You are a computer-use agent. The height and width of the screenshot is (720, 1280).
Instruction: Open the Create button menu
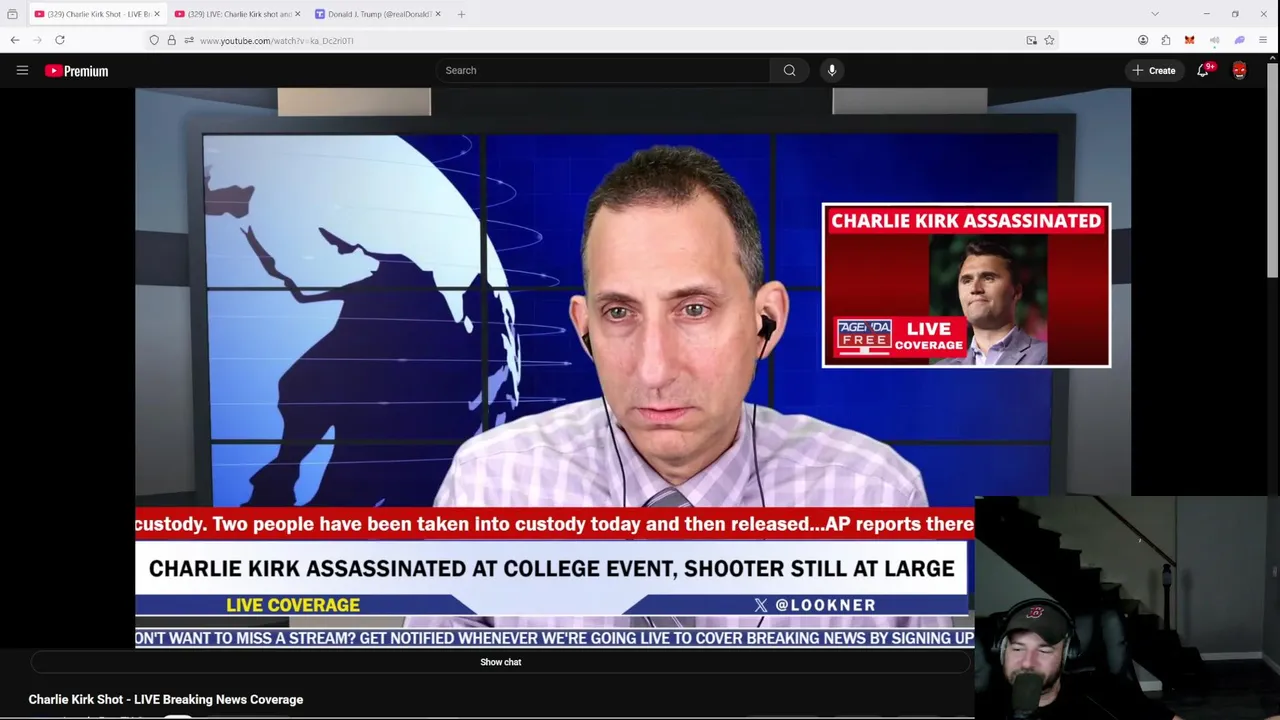point(1153,70)
